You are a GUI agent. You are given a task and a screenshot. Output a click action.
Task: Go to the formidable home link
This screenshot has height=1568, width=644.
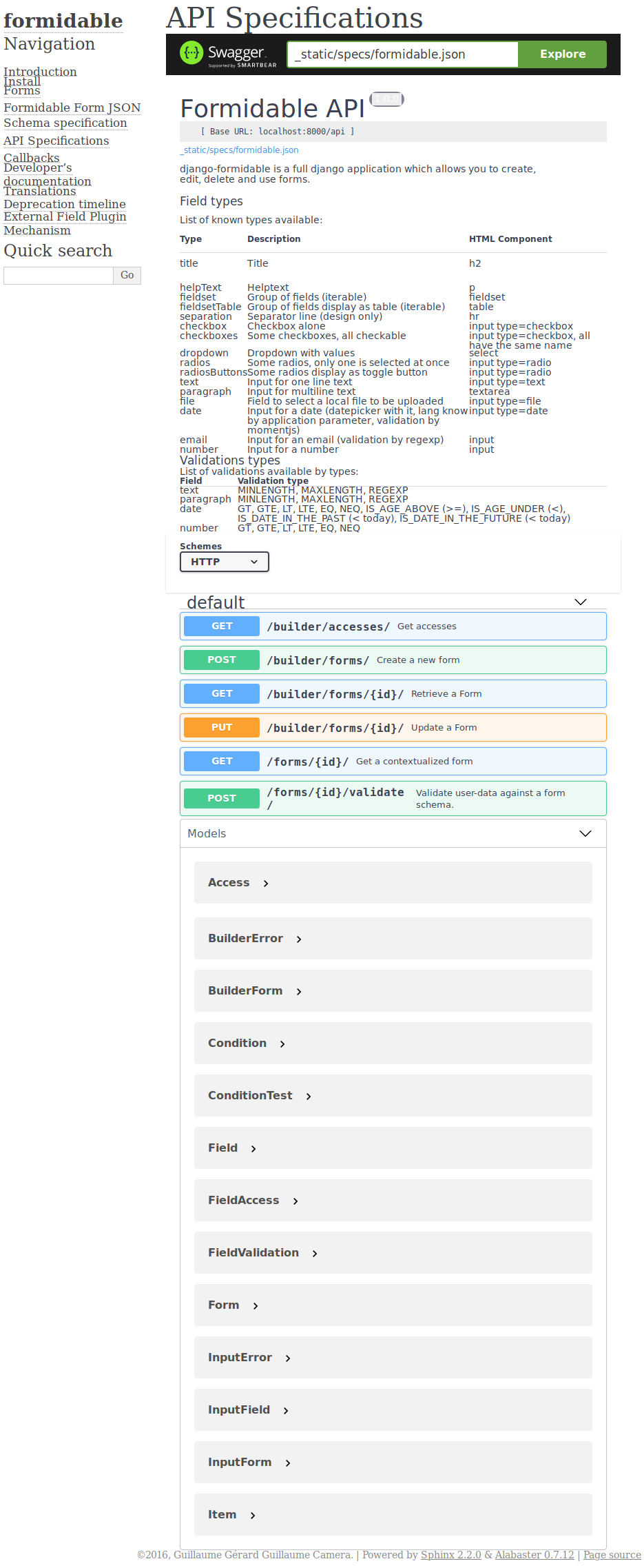(63, 21)
